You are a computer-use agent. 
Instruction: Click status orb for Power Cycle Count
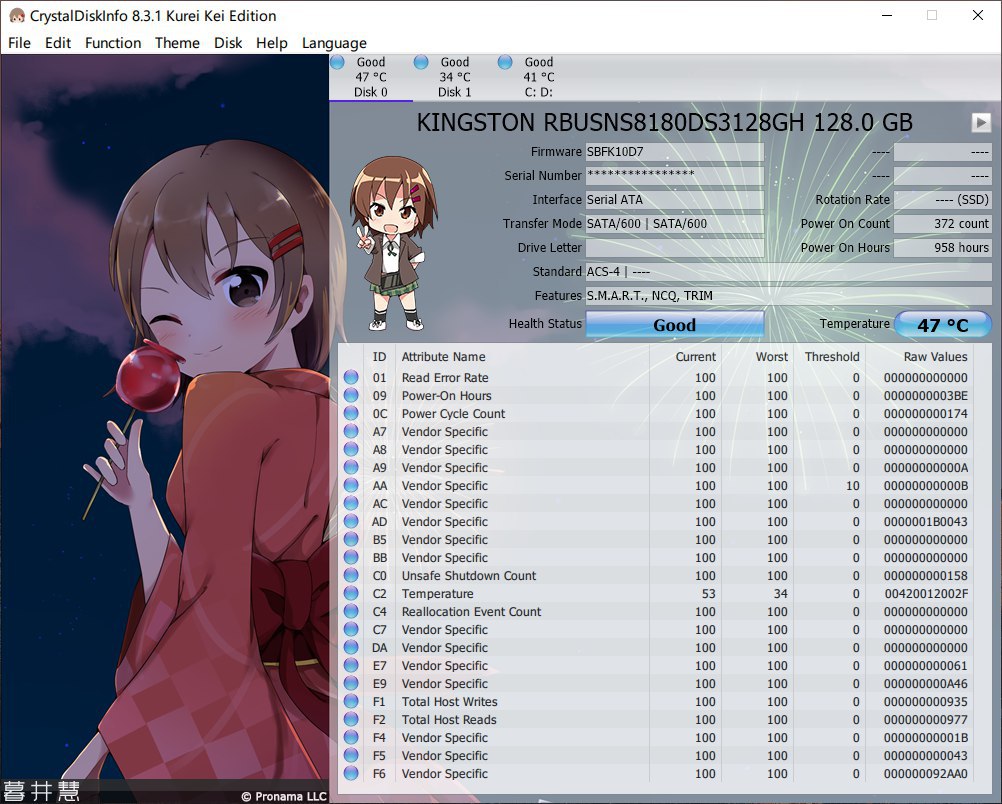[351, 413]
